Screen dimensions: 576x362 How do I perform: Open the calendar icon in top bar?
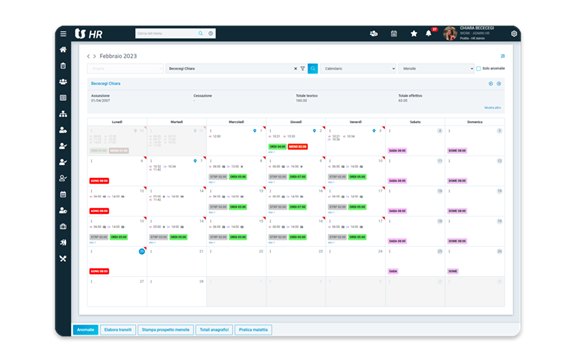pyautogui.click(x=394, y=34)
